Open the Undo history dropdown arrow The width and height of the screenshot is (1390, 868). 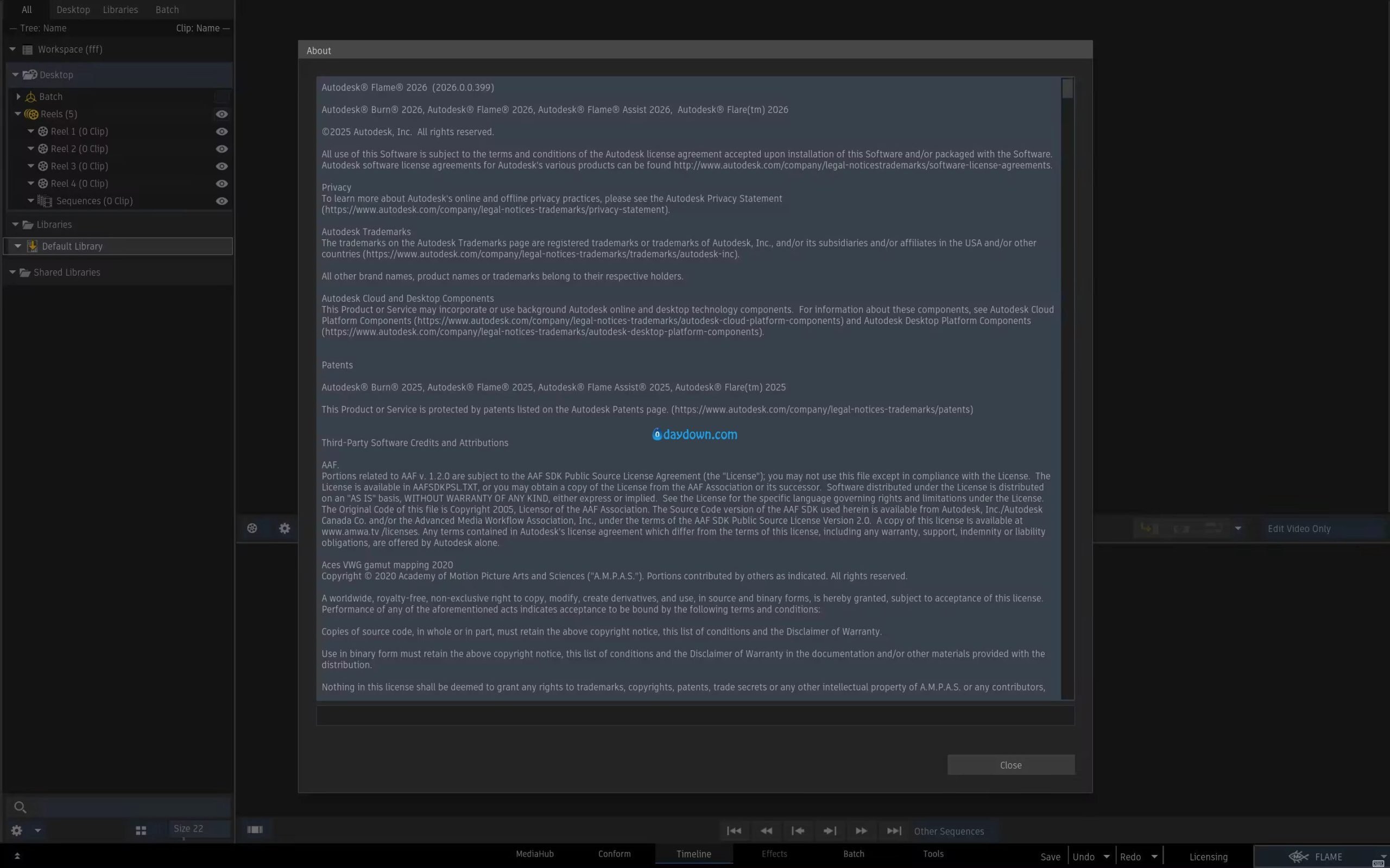[1107, 857]
